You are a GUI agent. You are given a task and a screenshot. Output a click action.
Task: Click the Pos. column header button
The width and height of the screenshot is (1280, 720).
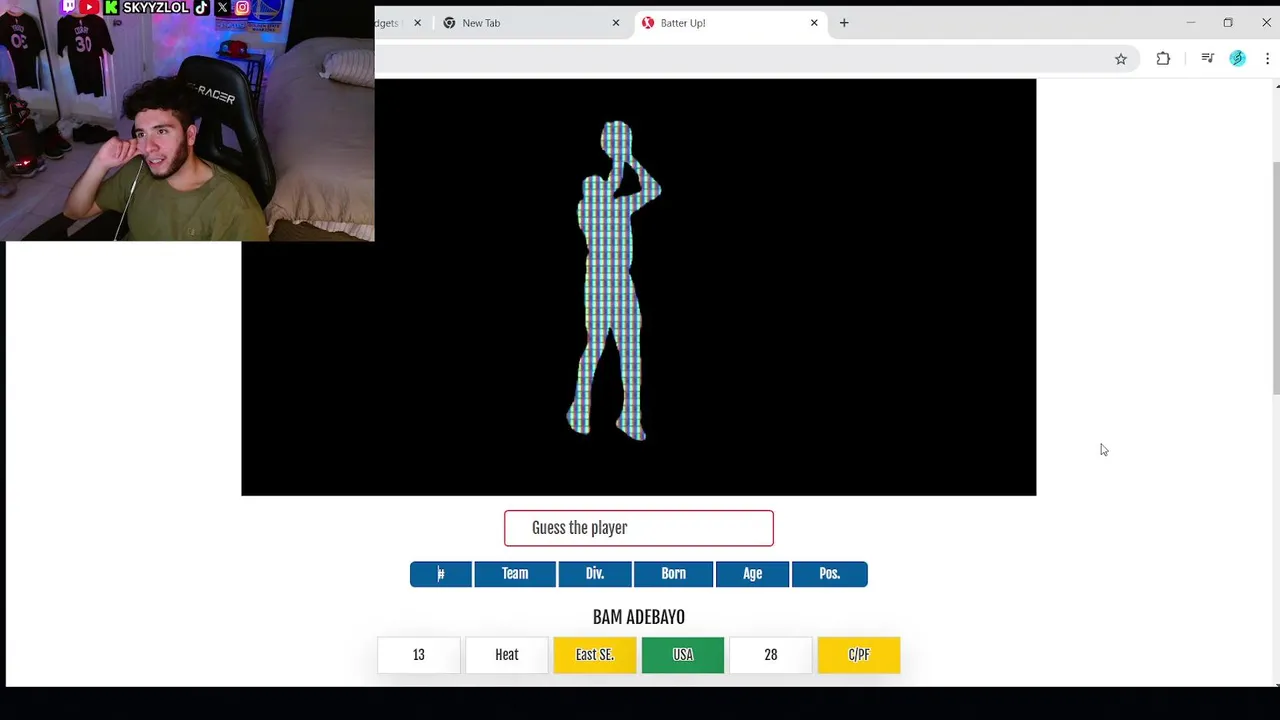coord(830,574)
